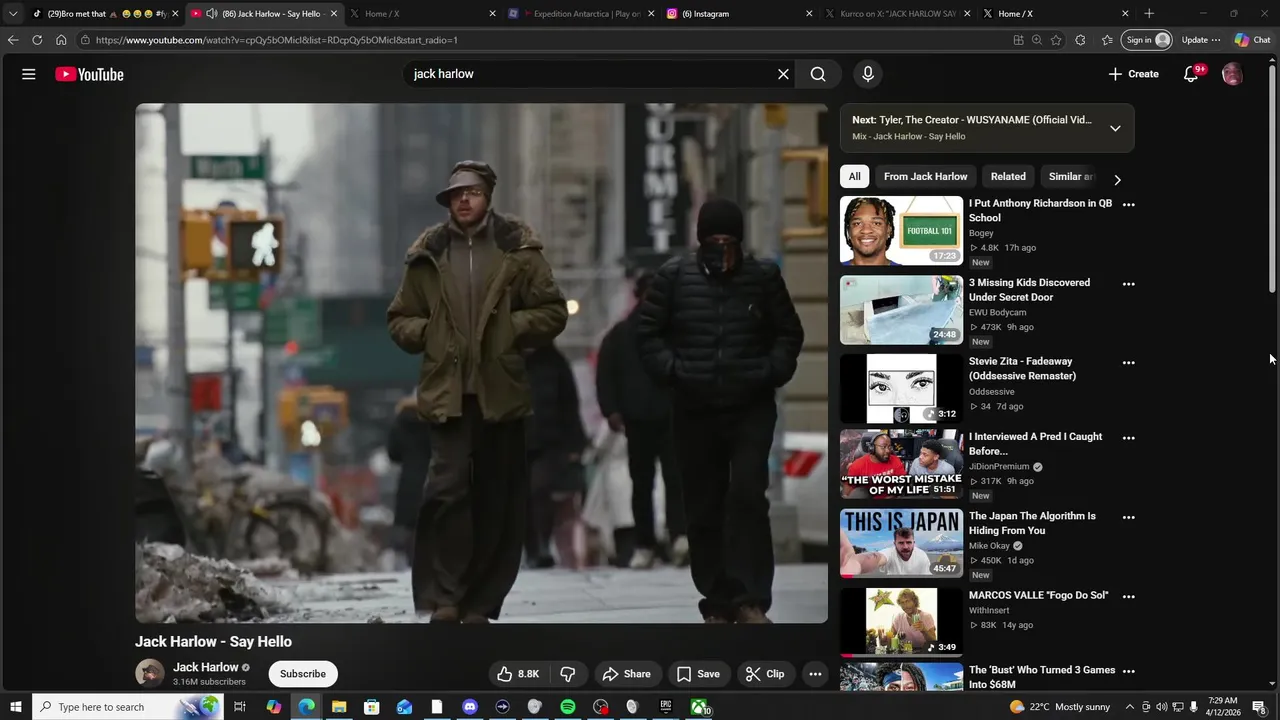The width and height of the screenshot is (1280, 720).
Task: Open the browser tab search dropdown
Action: pos(13,14)
